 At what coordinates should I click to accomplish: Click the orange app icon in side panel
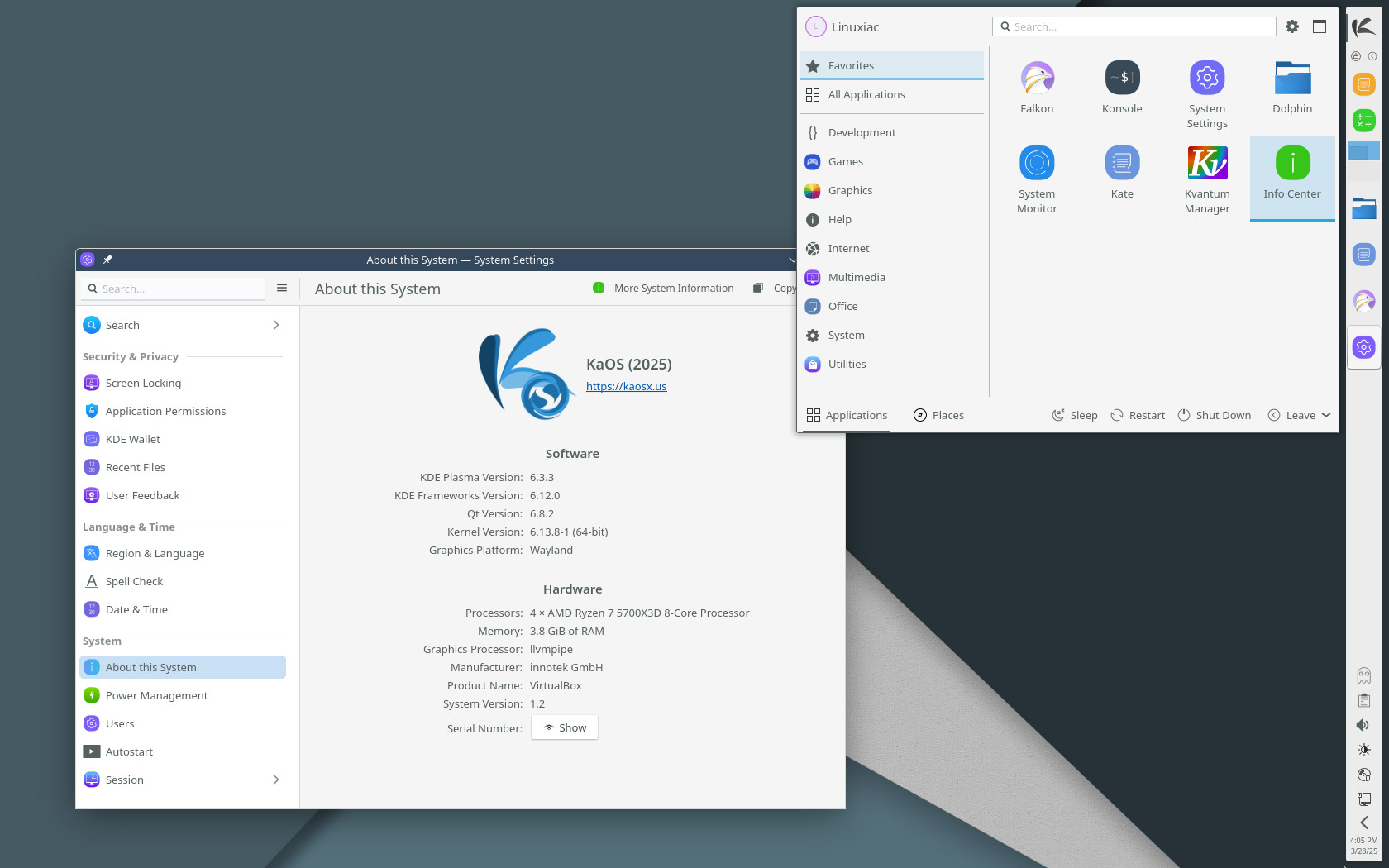1363,83
